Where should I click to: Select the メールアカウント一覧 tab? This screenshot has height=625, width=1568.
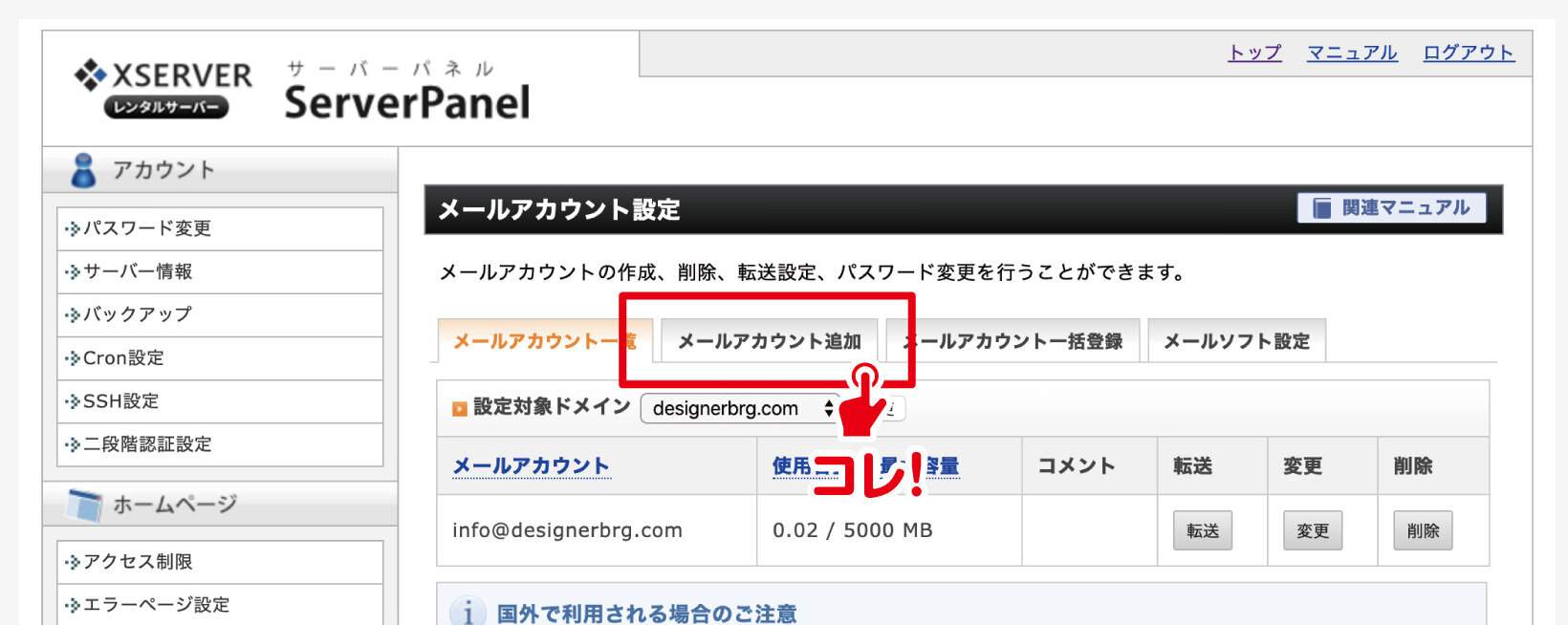tap(541, 341)
